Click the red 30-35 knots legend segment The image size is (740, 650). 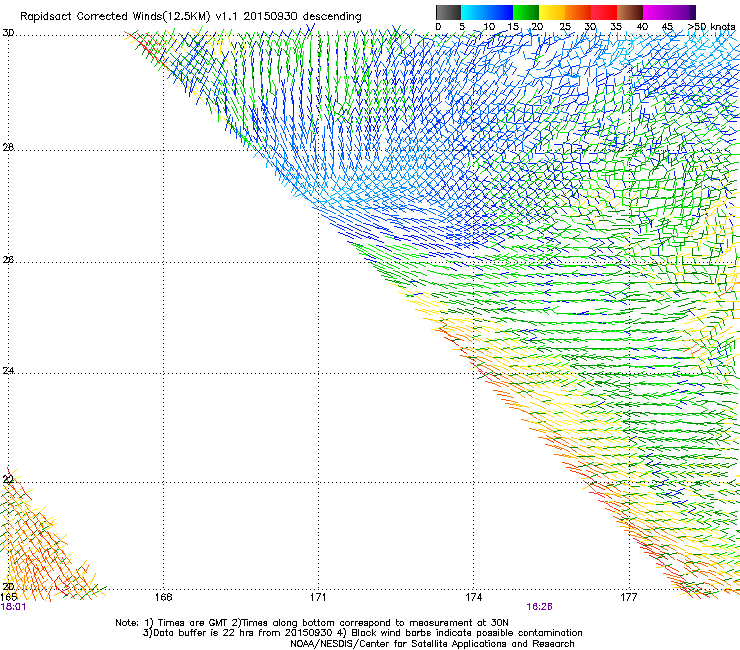pos(604,12)
